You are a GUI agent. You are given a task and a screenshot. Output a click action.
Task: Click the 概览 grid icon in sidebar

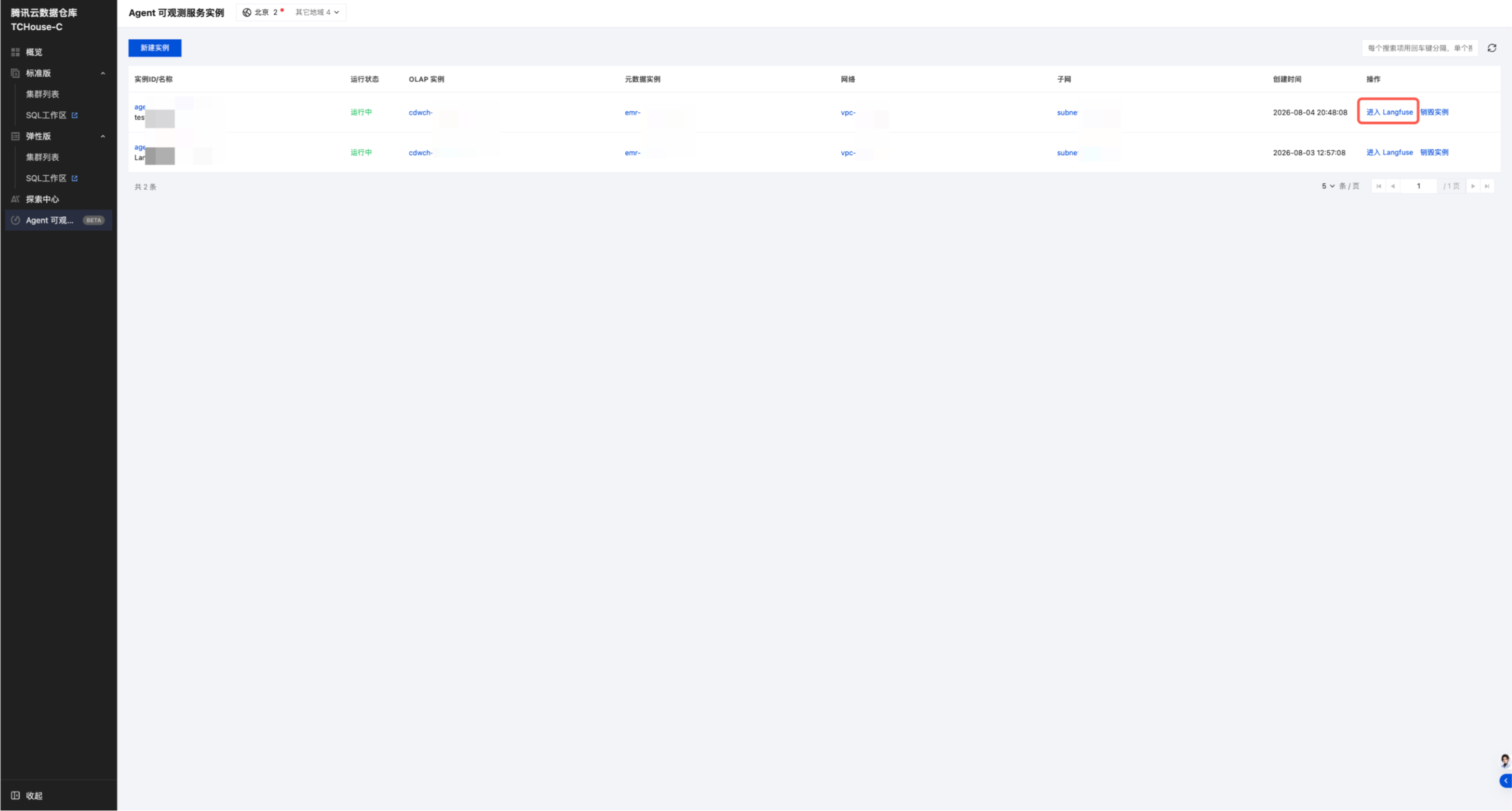coord(15,52)
